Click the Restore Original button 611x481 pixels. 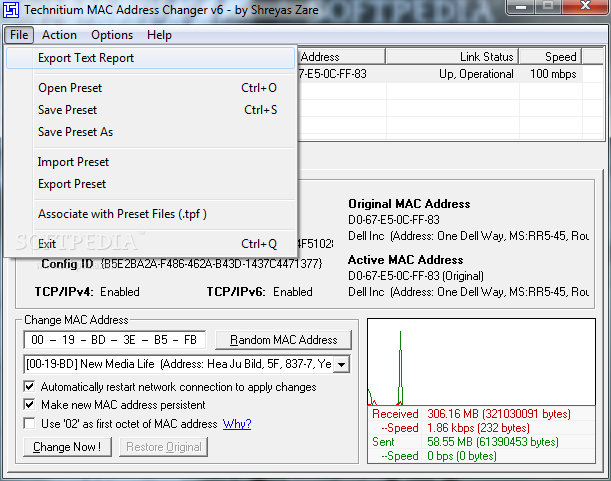coord(164,447)
